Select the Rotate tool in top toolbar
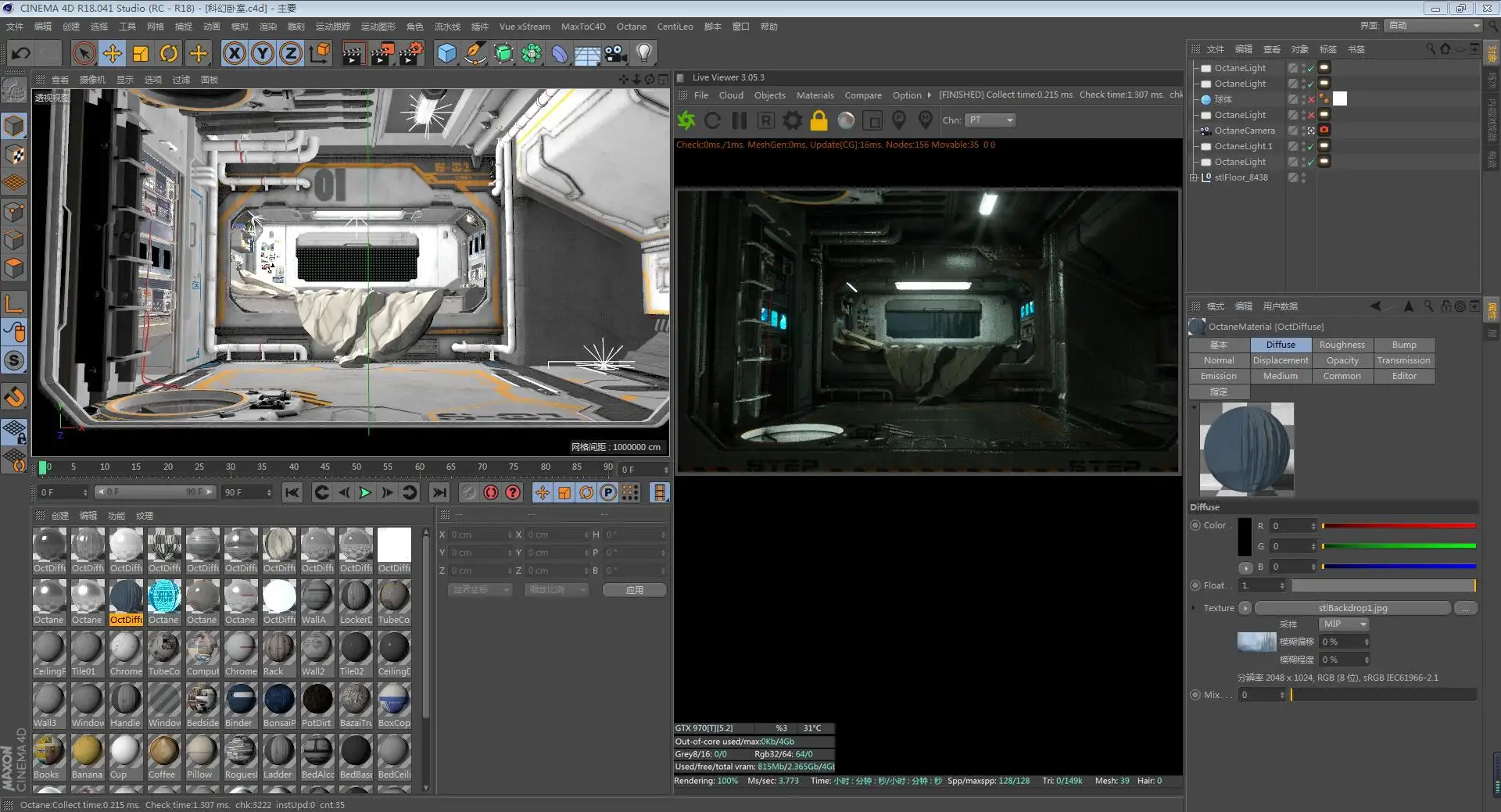Viewport: 1501px width, 812px height. coord(169,53)
